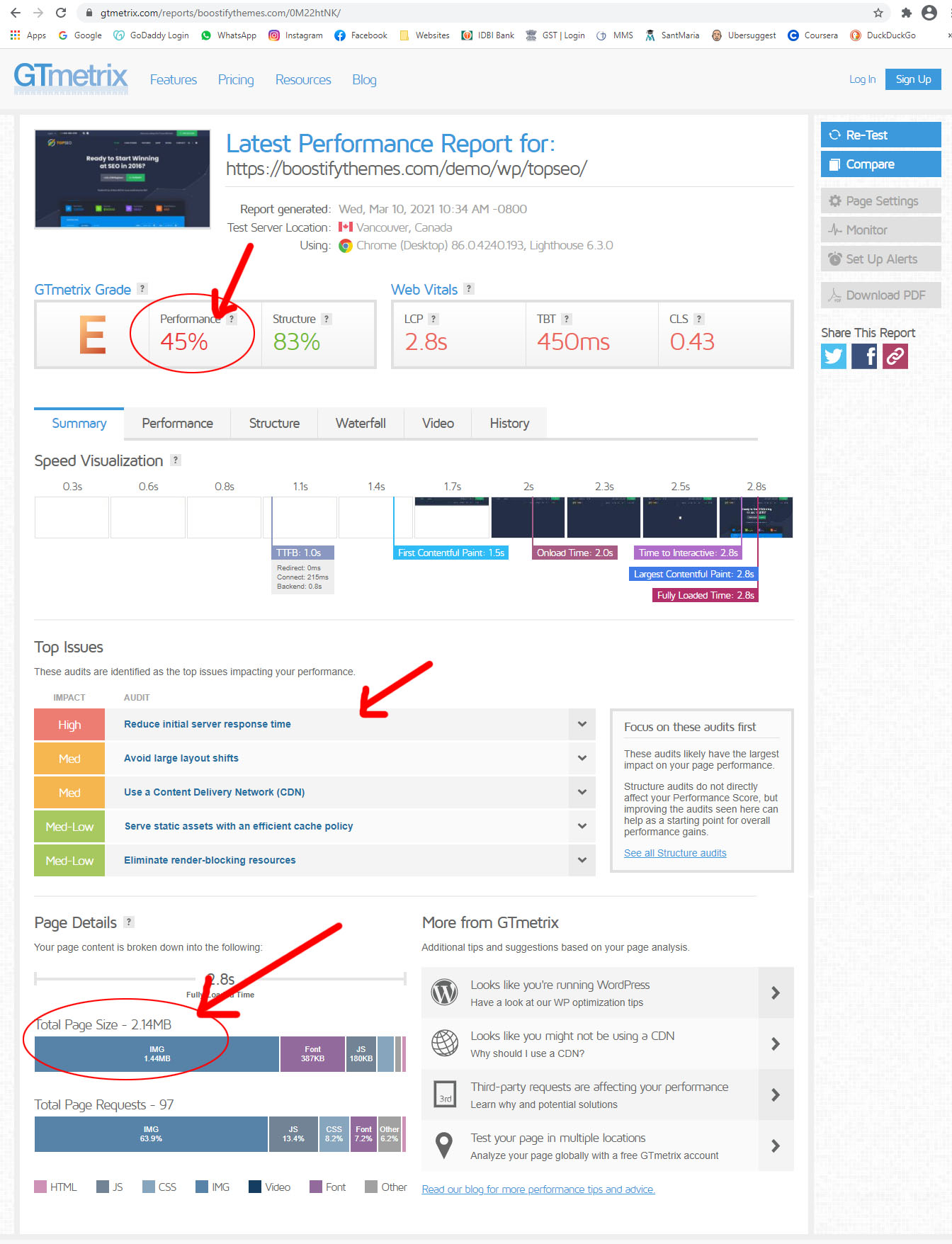The height and width of the screenshot is (1244, 952).
Task: Open the Google bookmark
Action: 80,35
